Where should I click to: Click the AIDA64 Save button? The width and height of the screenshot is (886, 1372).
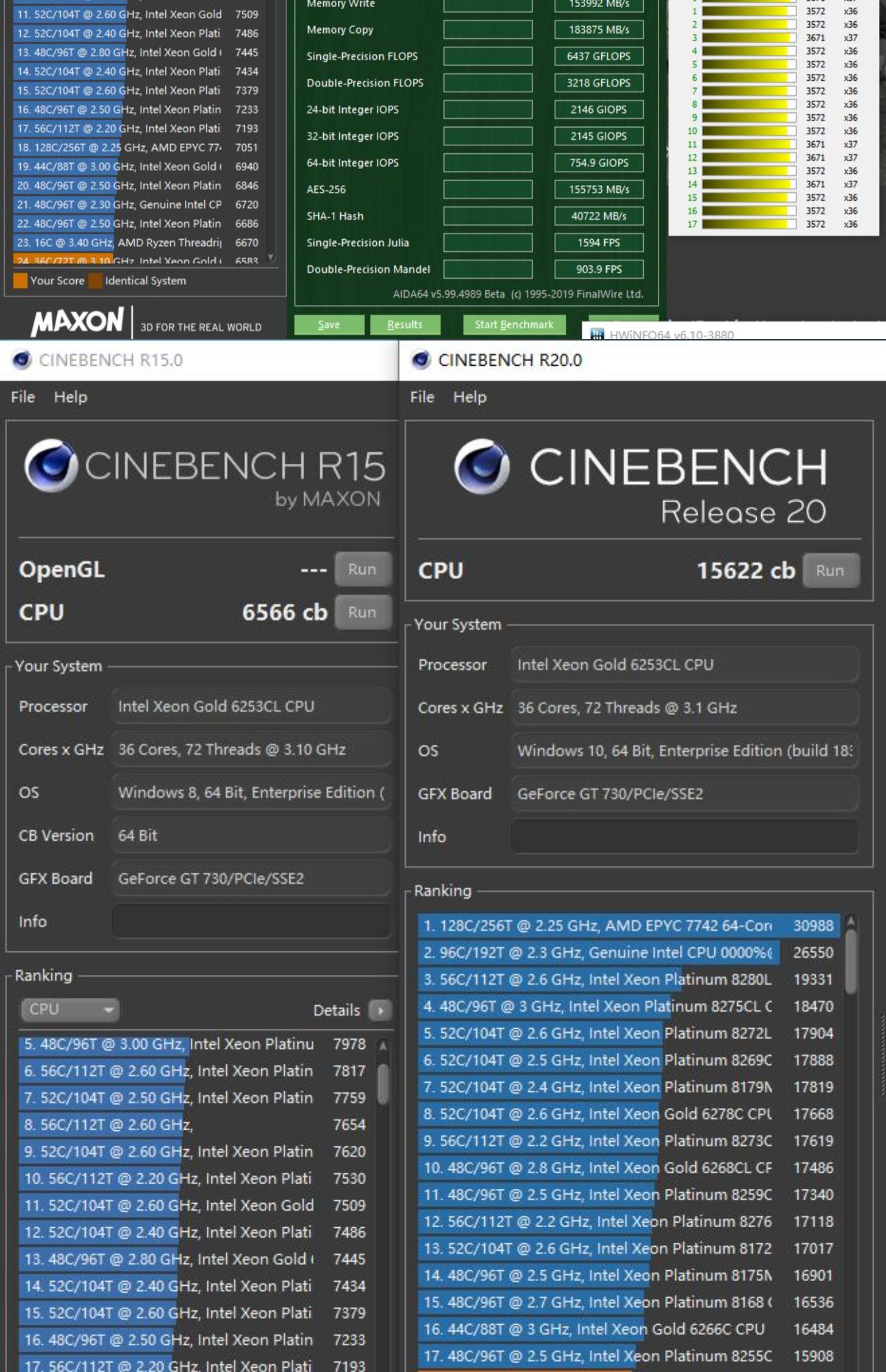click(328, 324)
